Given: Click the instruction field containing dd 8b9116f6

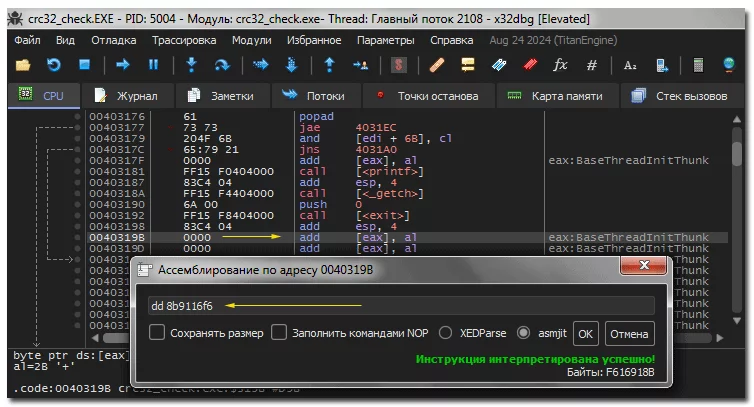Looking at the screenshot, I should [401, 305].
